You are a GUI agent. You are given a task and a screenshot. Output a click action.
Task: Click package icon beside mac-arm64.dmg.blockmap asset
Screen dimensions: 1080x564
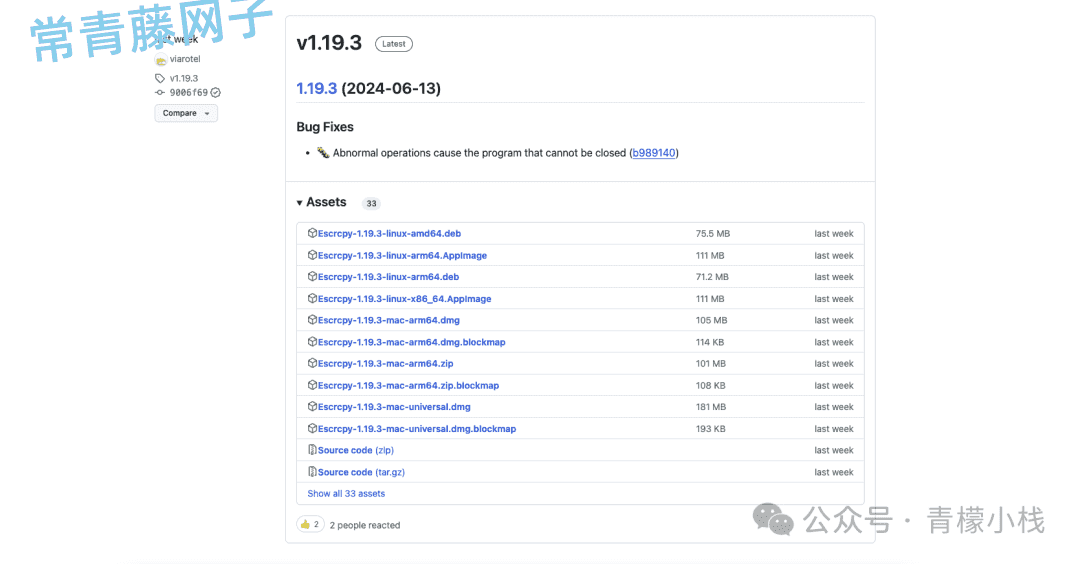pos(312,342)
